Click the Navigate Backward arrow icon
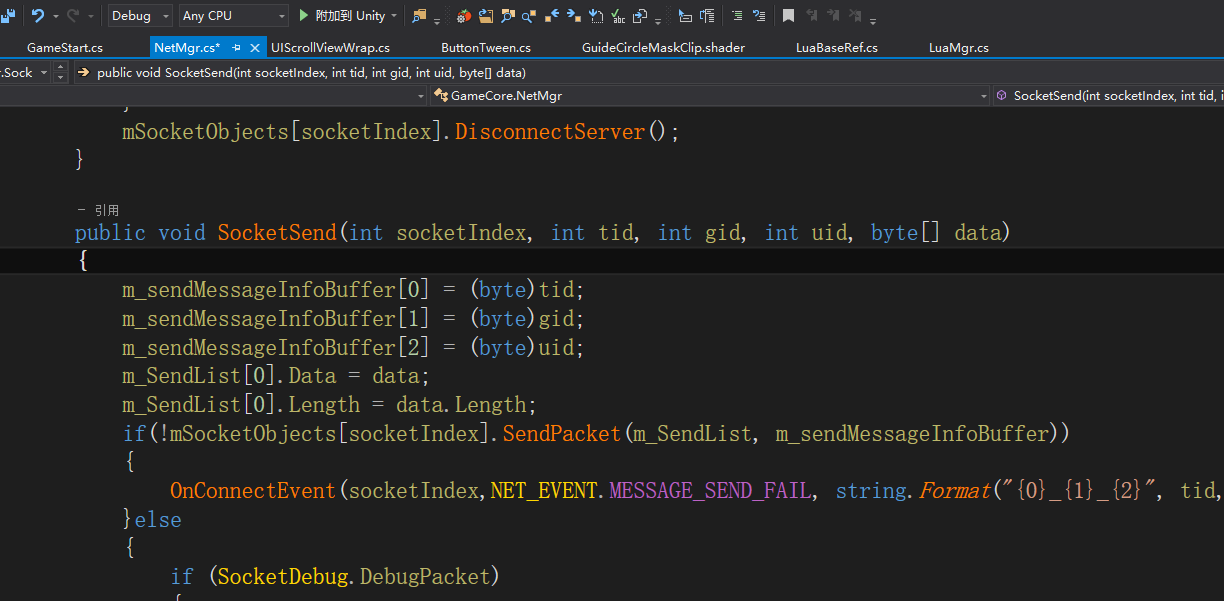This screenshot has width=1224, height=601. tap(553, 14)
